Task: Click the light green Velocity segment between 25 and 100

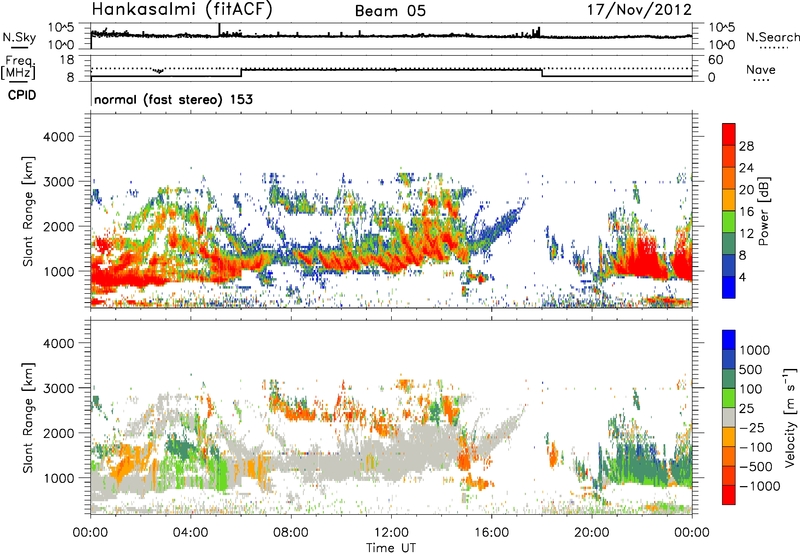Action: (x=729, y=398)
